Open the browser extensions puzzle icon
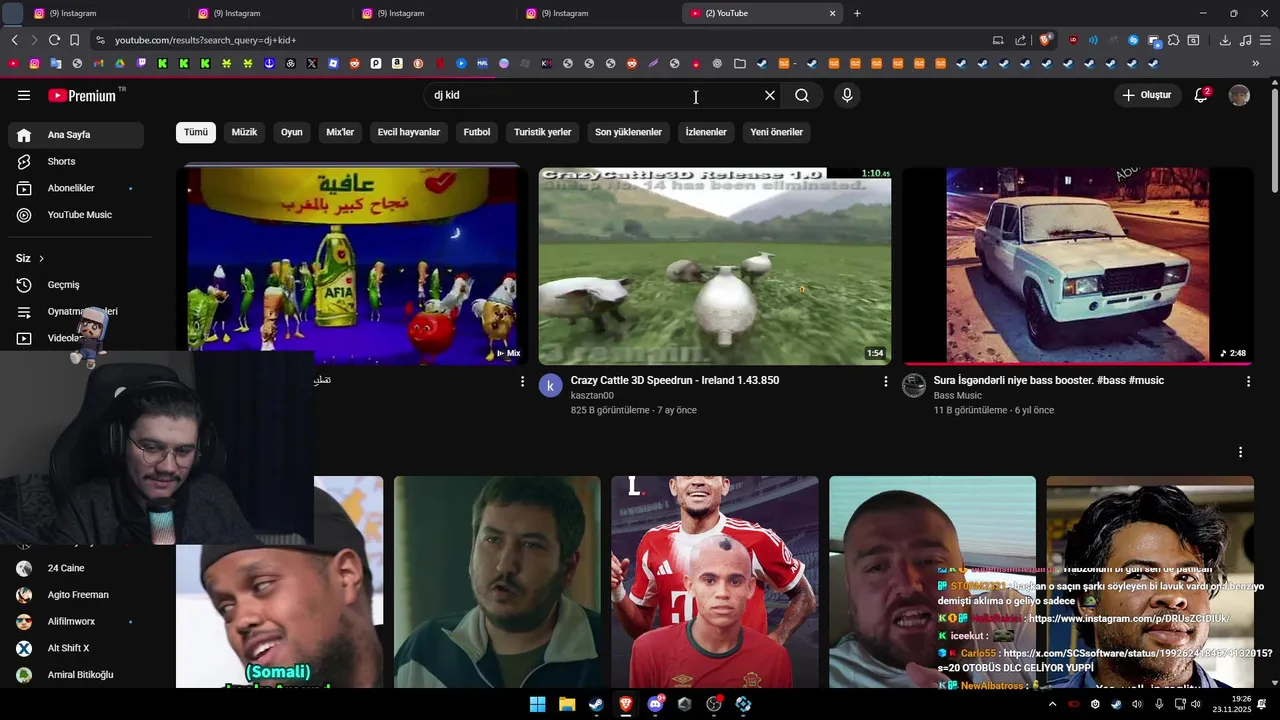This screenshot has width=1280, height=720. (1174, 40)
